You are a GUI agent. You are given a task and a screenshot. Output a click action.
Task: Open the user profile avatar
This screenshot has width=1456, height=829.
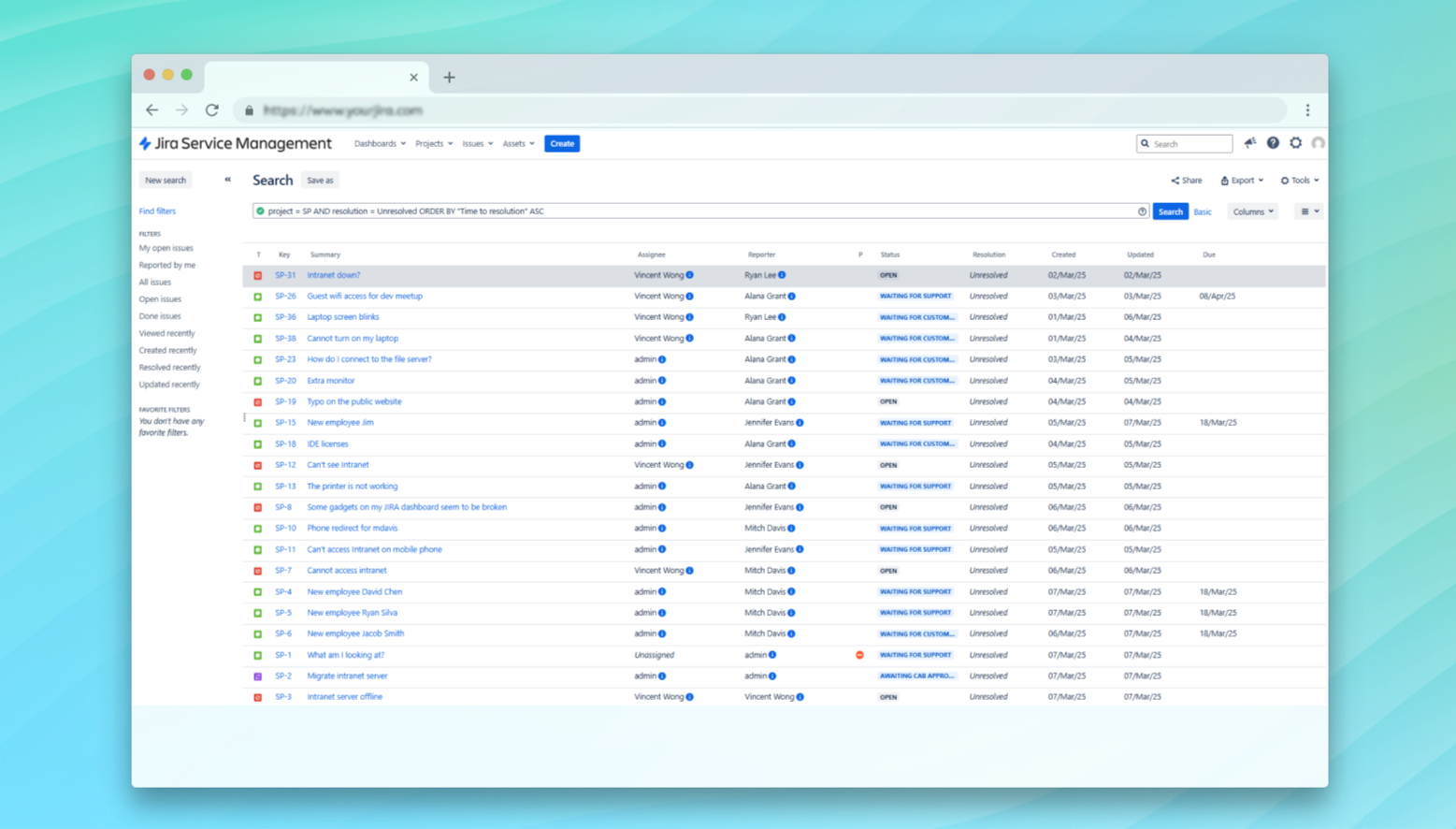1318,143
